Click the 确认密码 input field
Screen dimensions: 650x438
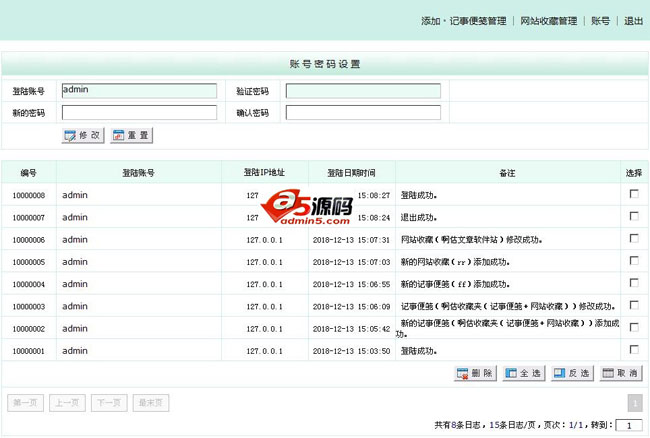(x=363, y=113)
